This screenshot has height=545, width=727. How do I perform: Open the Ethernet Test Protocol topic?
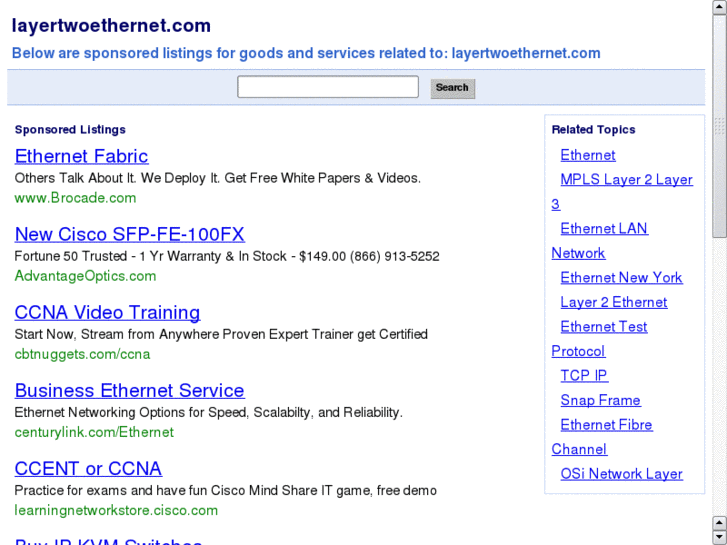[604, 327]
